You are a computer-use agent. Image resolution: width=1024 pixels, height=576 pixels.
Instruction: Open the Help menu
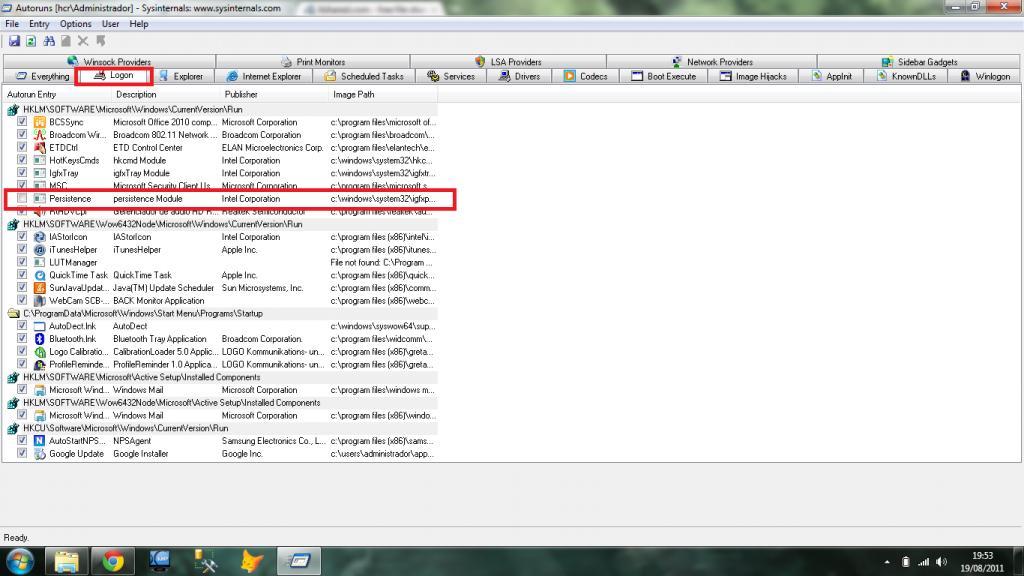[x=138, y=24]
